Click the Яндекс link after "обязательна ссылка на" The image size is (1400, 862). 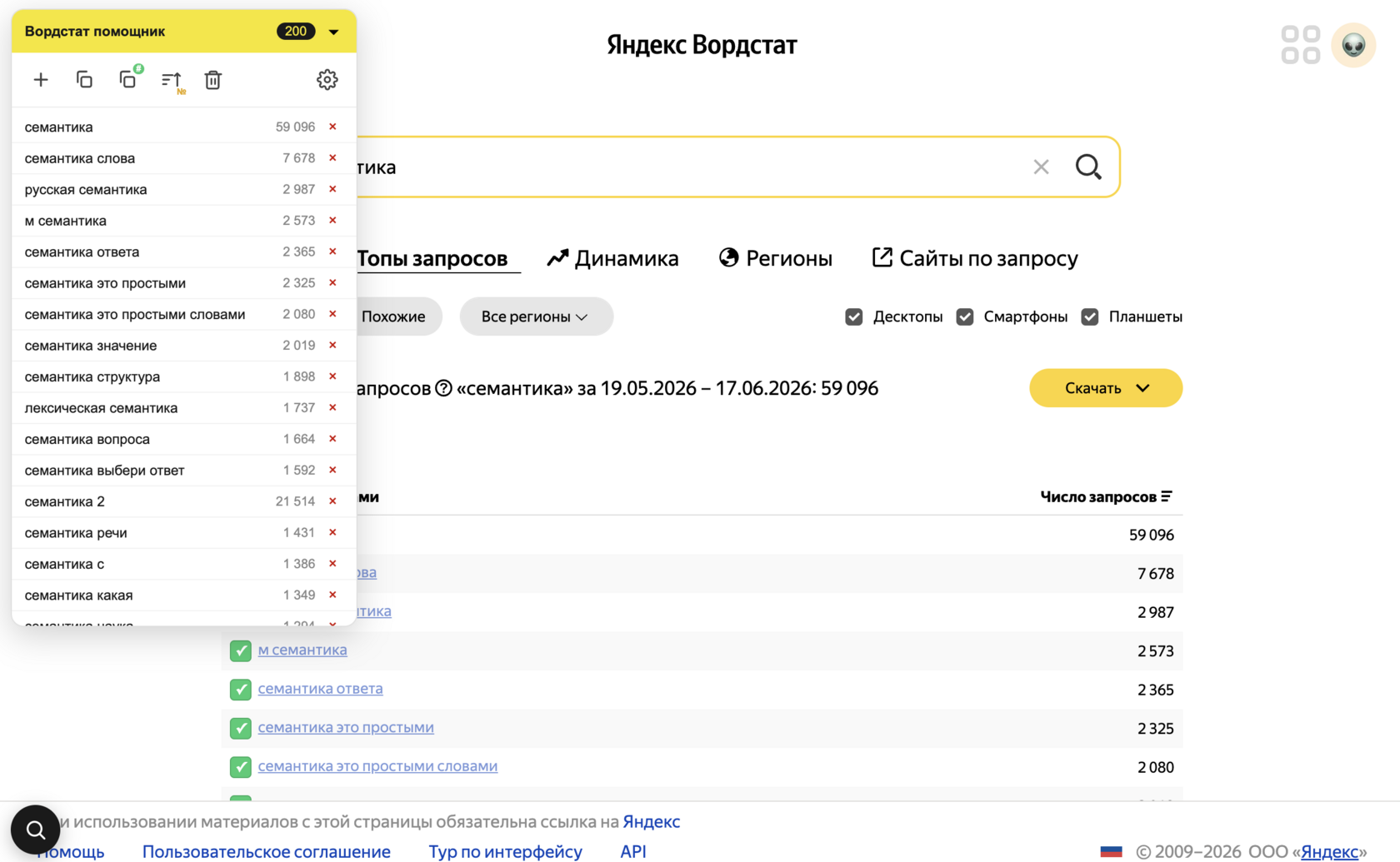652,822
